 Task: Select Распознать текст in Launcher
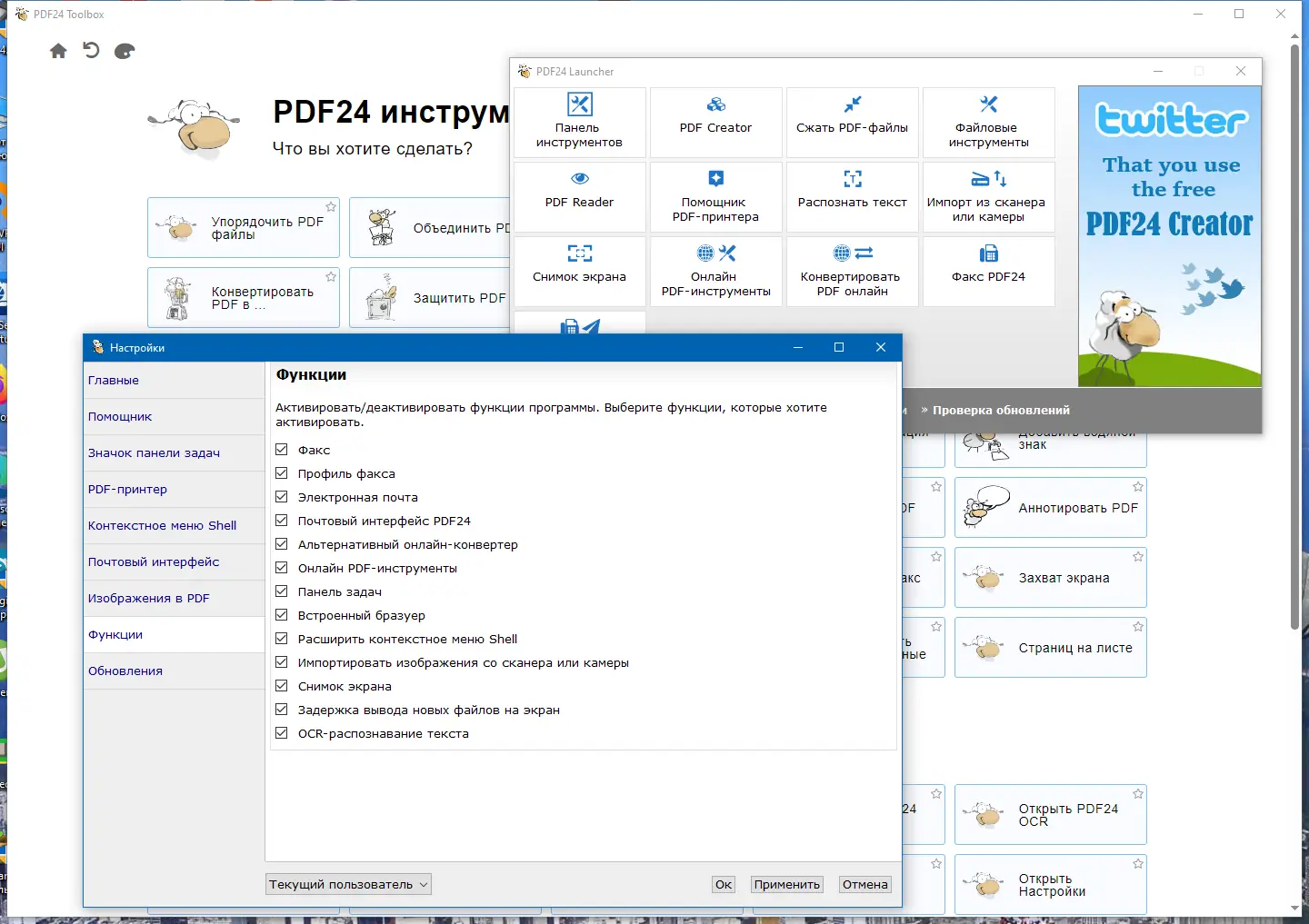click(853, 197)
